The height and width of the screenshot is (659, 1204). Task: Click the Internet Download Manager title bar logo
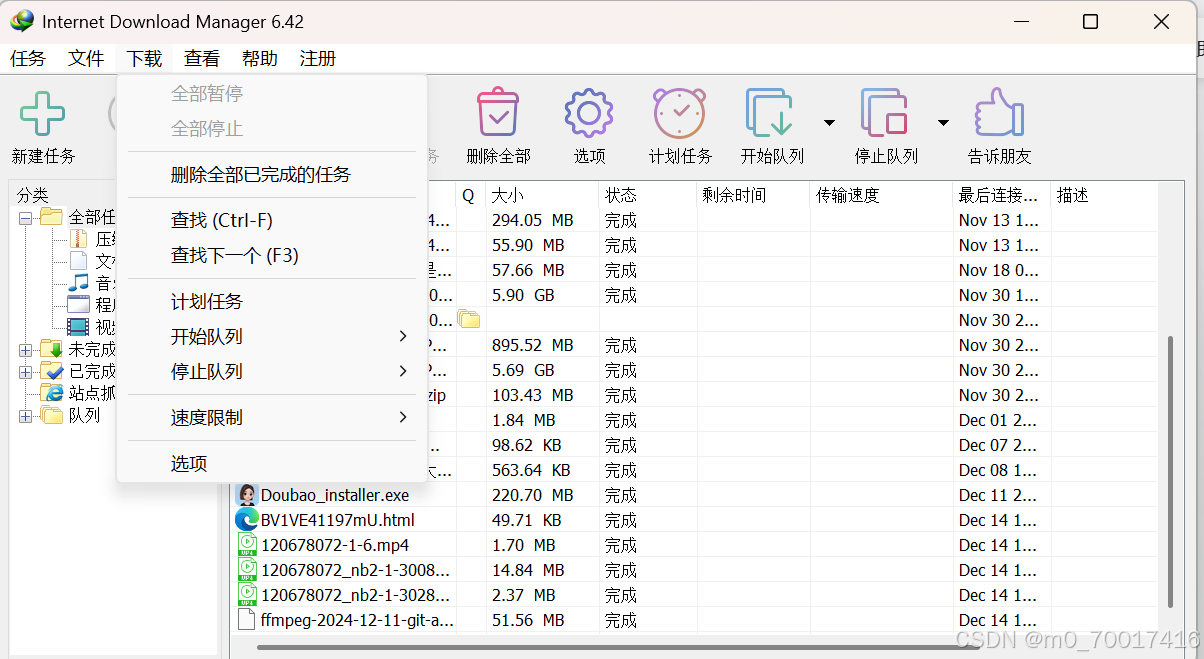coord(20,21)
